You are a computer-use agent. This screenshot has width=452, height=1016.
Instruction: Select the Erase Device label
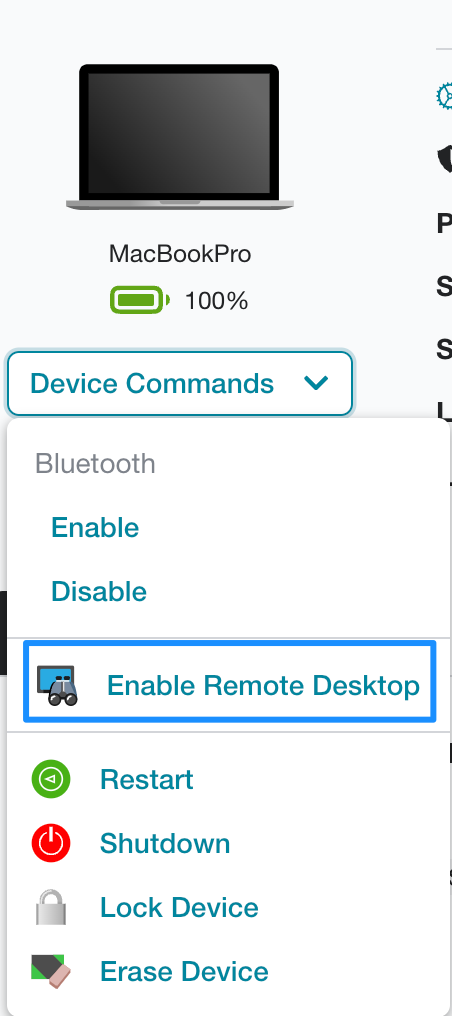coord(185,971)
